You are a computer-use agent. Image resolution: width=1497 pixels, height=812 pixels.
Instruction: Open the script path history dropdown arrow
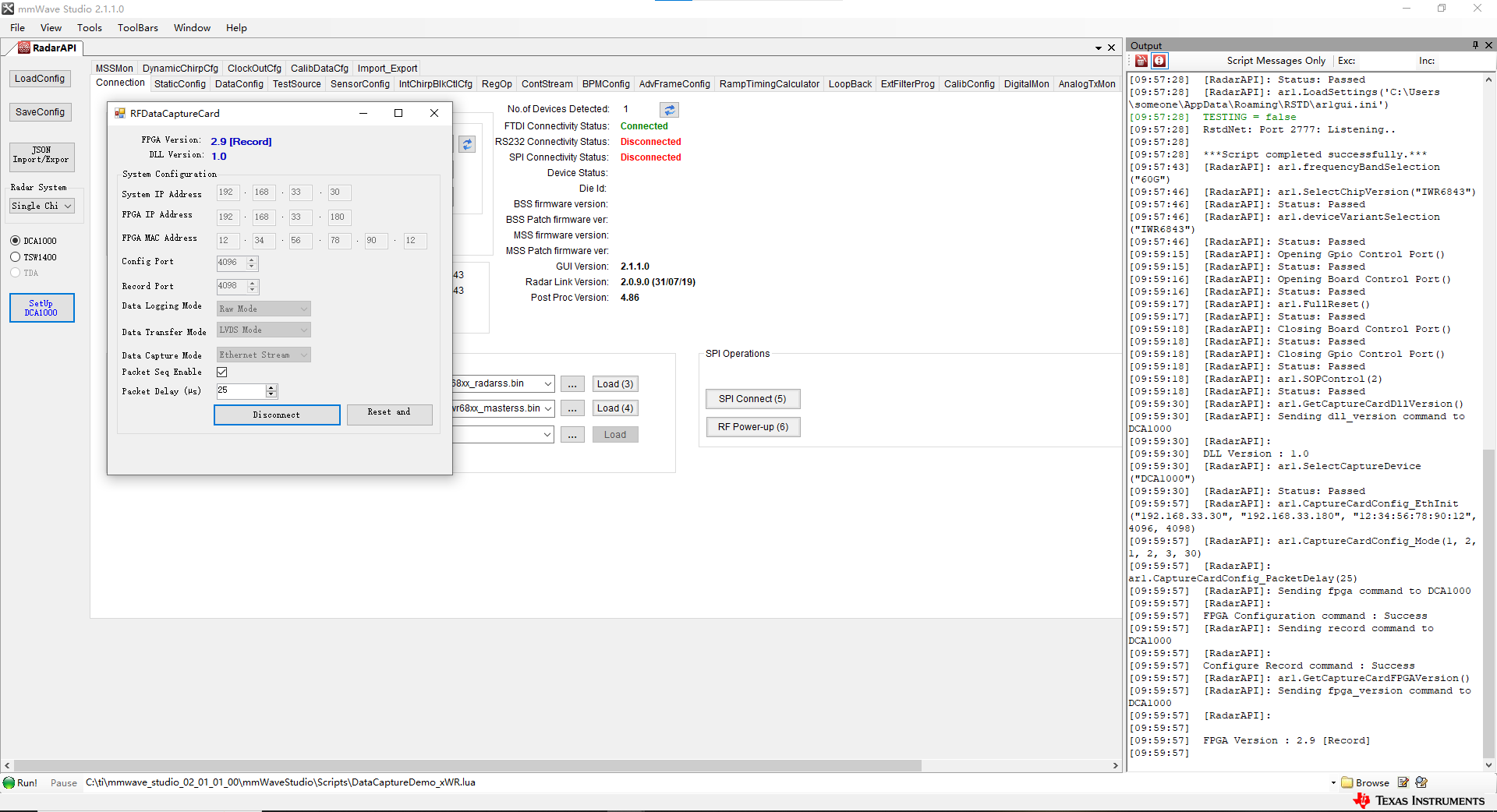(1333, 782)
